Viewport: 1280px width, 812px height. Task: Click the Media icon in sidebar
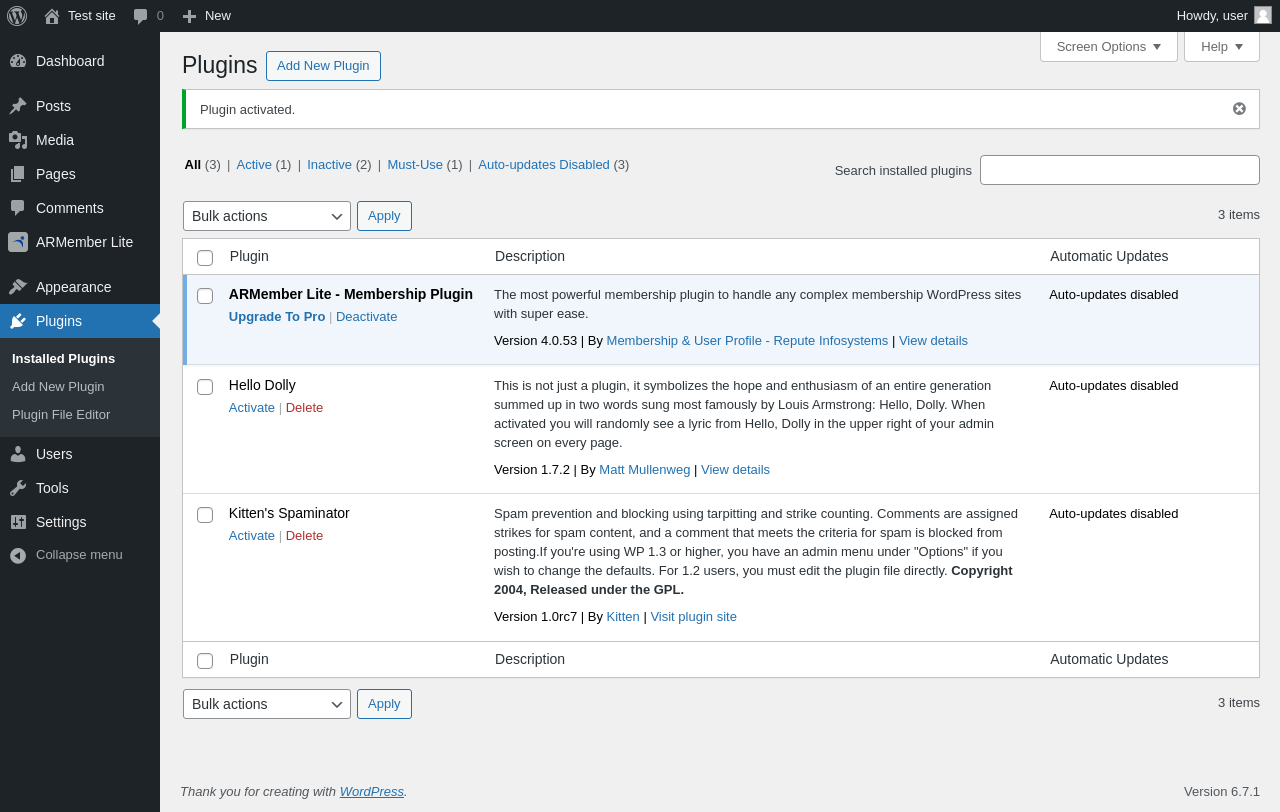[x=18, y=140]
